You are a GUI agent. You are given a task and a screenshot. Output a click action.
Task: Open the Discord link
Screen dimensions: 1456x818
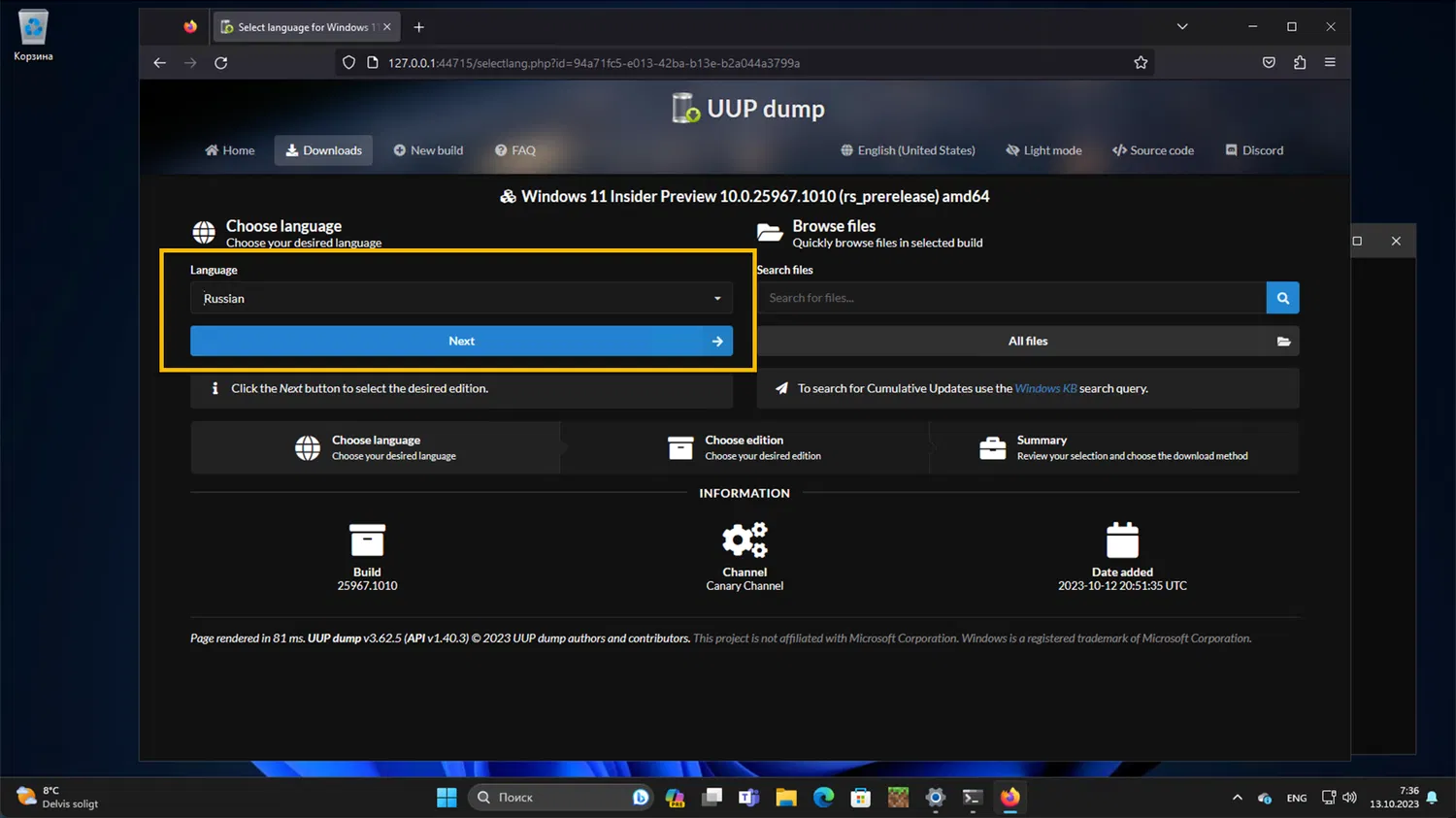coord(1254,150)
